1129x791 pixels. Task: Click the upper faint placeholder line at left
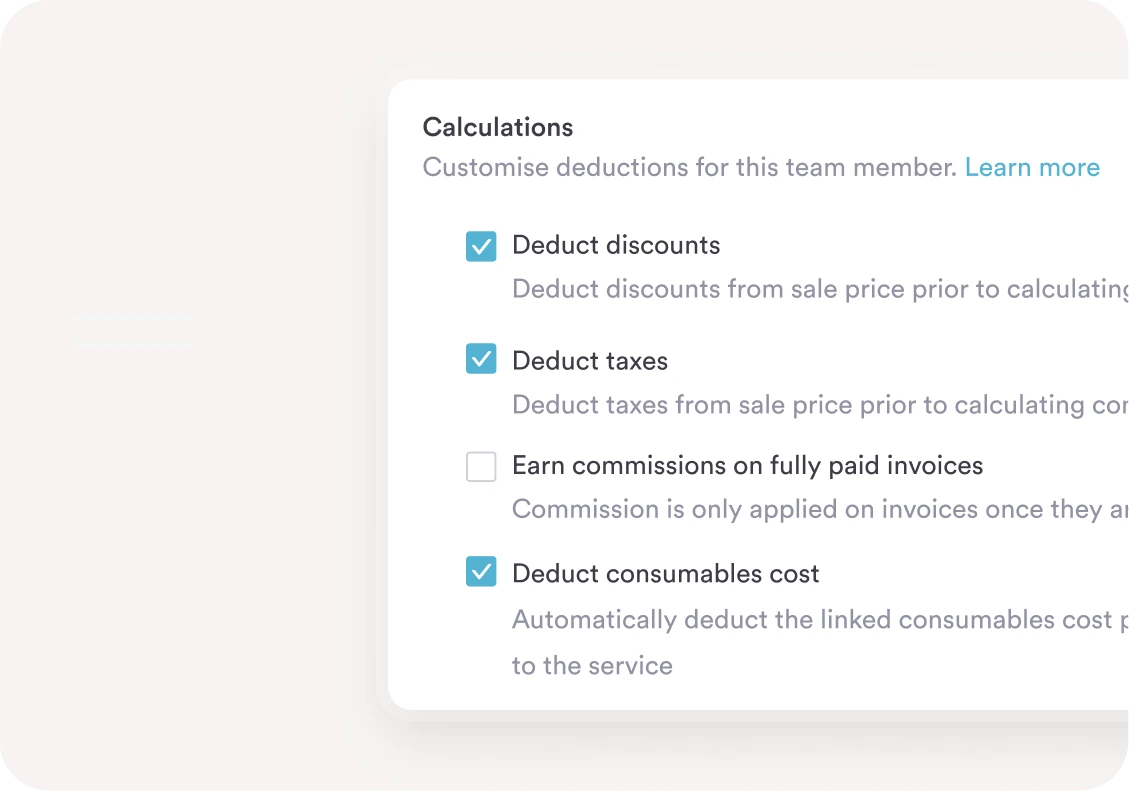[x=131, y=318]
